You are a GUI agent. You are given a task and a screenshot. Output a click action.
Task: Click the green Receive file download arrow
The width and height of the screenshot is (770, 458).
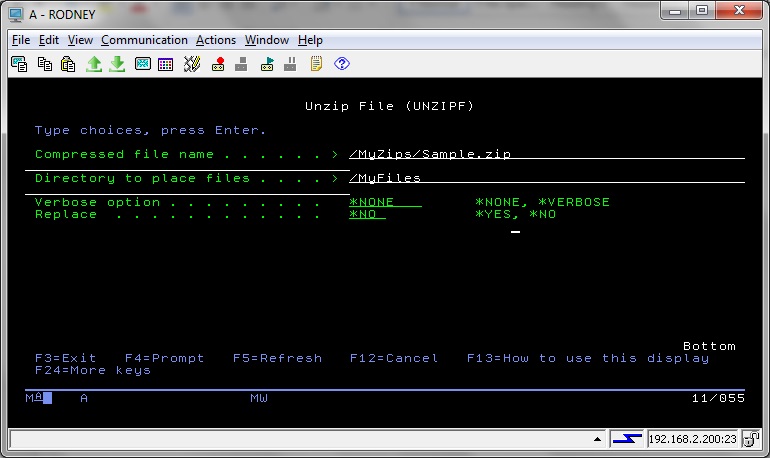click(x=117, y=64)
